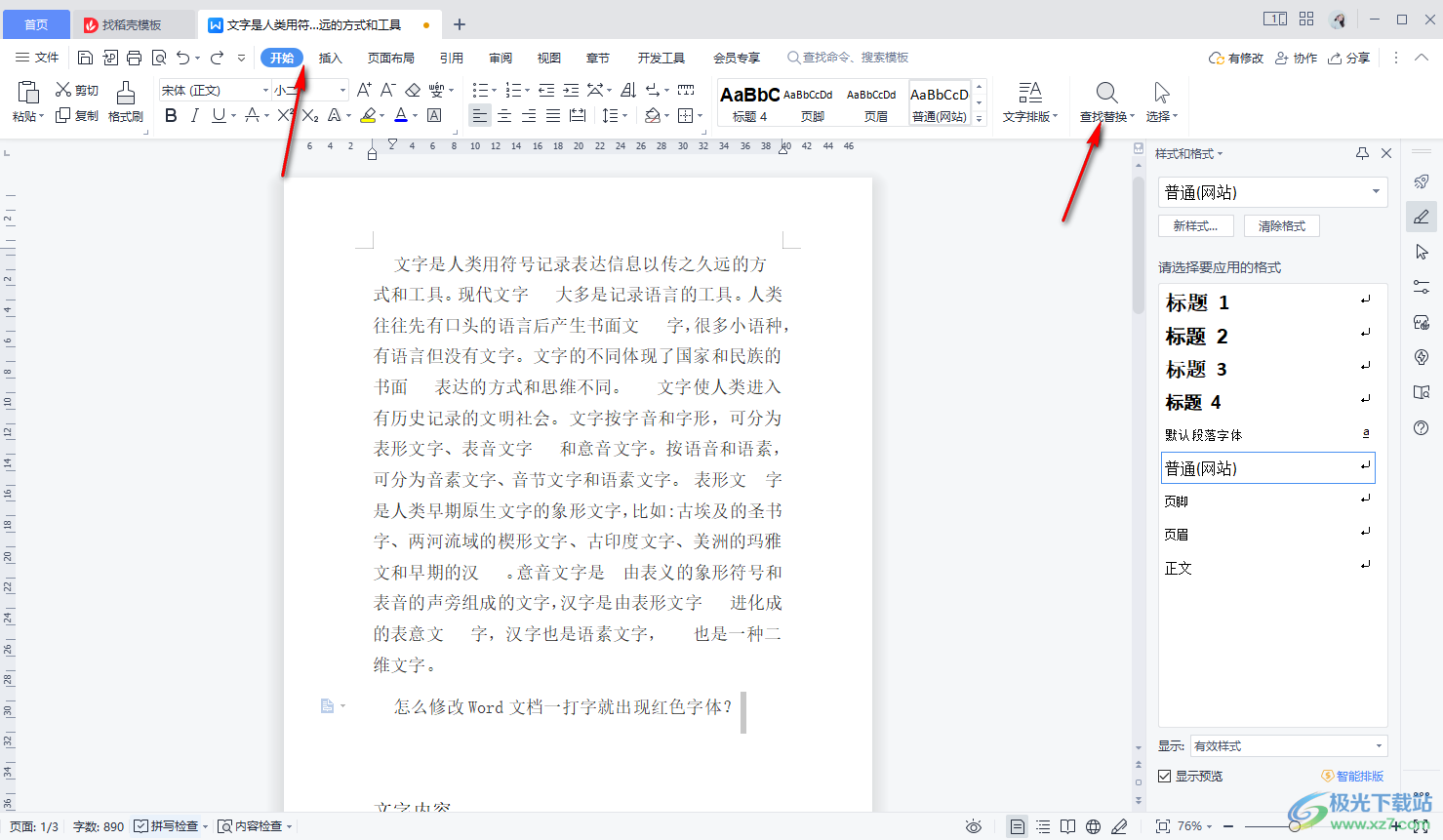Click the Clear Formatting eraser icon
The image size is (1443, 840).
[413, 90]
